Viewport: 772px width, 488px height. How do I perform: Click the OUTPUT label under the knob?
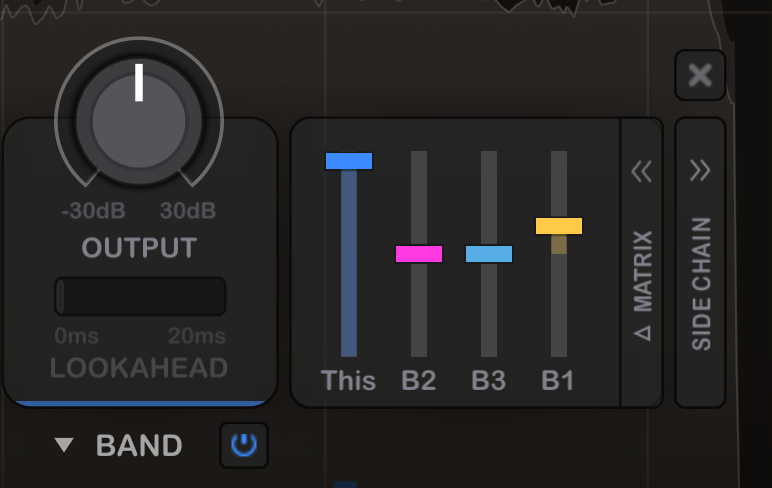point(139,248)
